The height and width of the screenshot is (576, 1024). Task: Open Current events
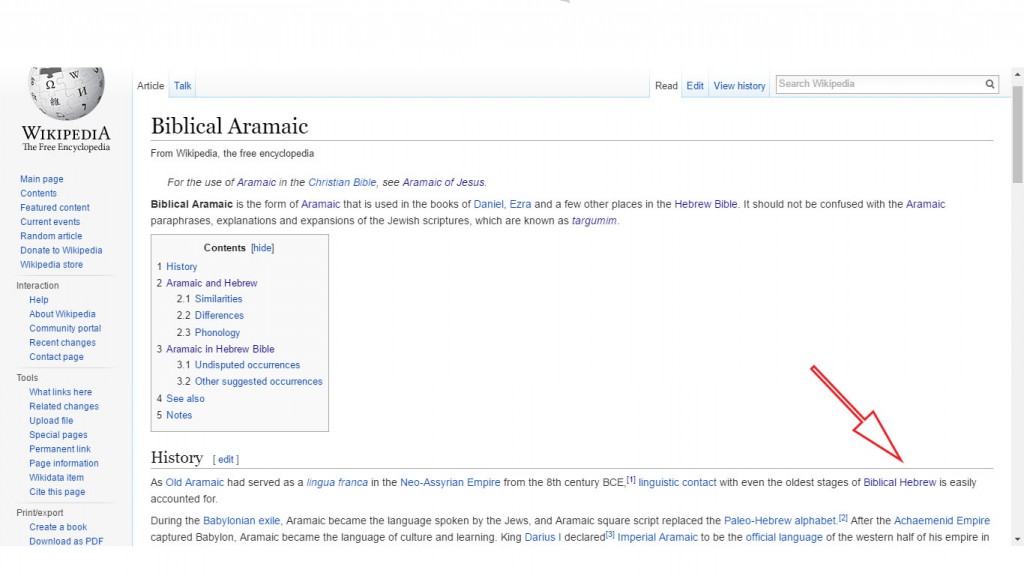click(50, 222)
